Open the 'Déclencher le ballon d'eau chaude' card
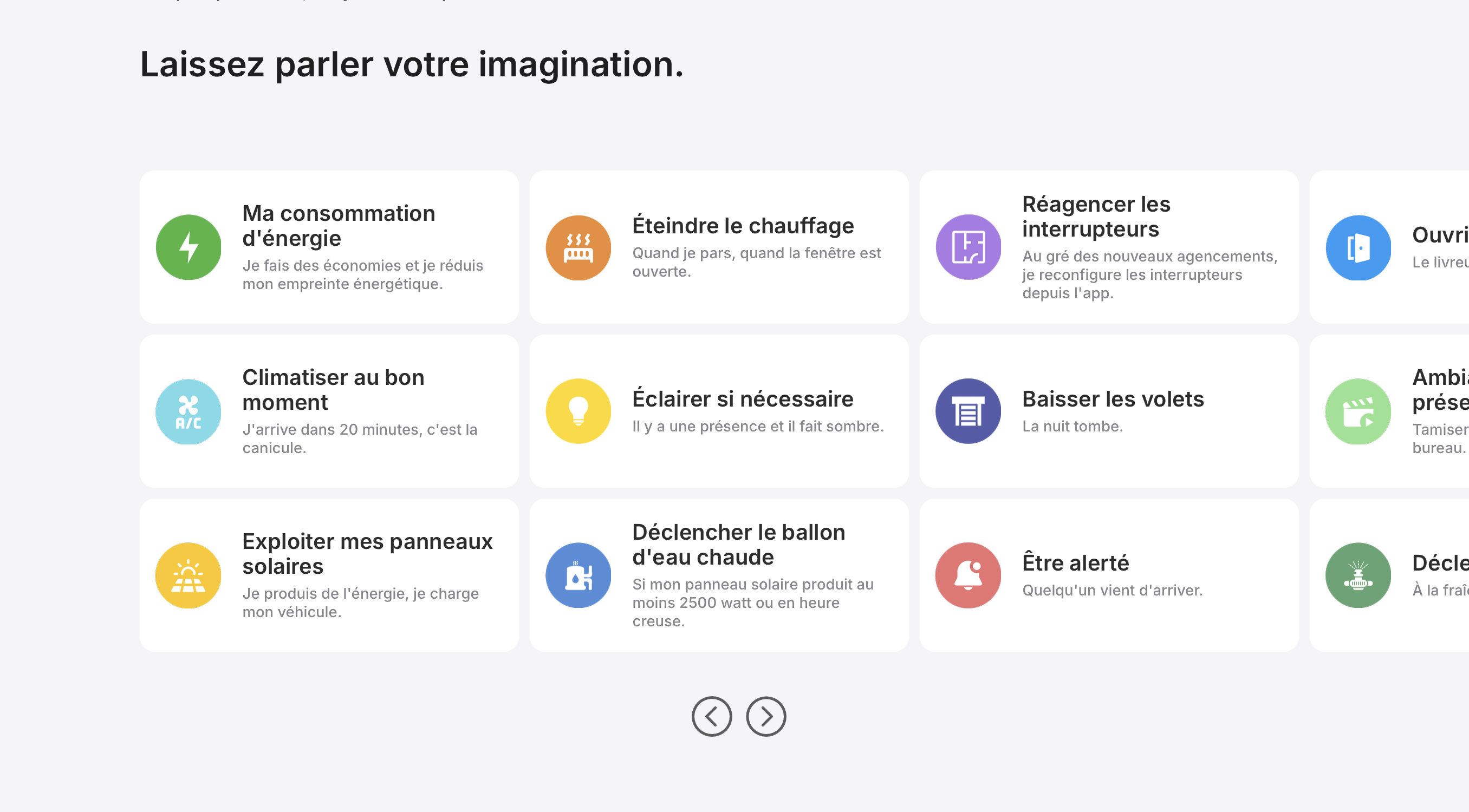The height and width of the screenshot is (812, 1469). 719,575
